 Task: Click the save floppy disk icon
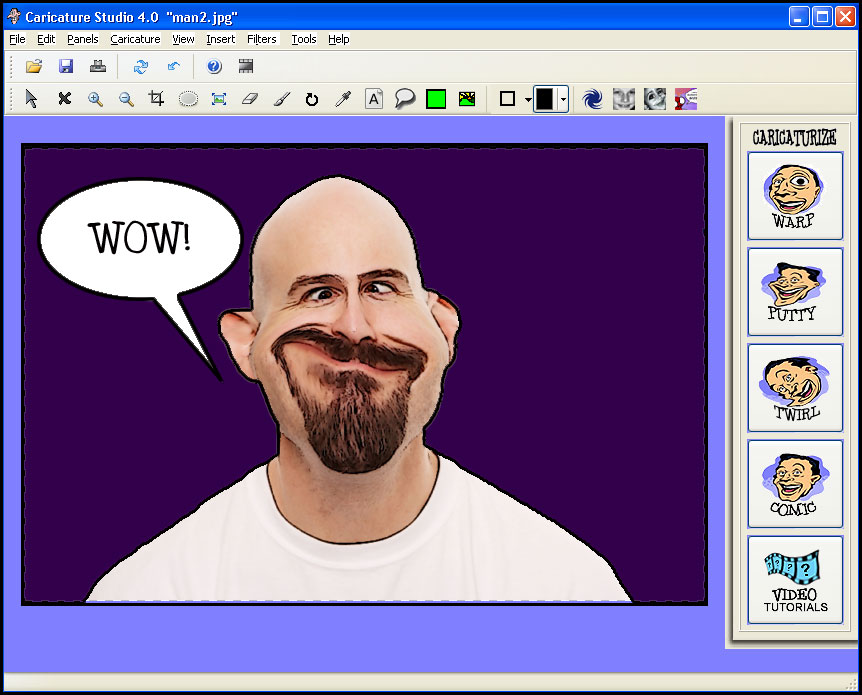(66, 66)
